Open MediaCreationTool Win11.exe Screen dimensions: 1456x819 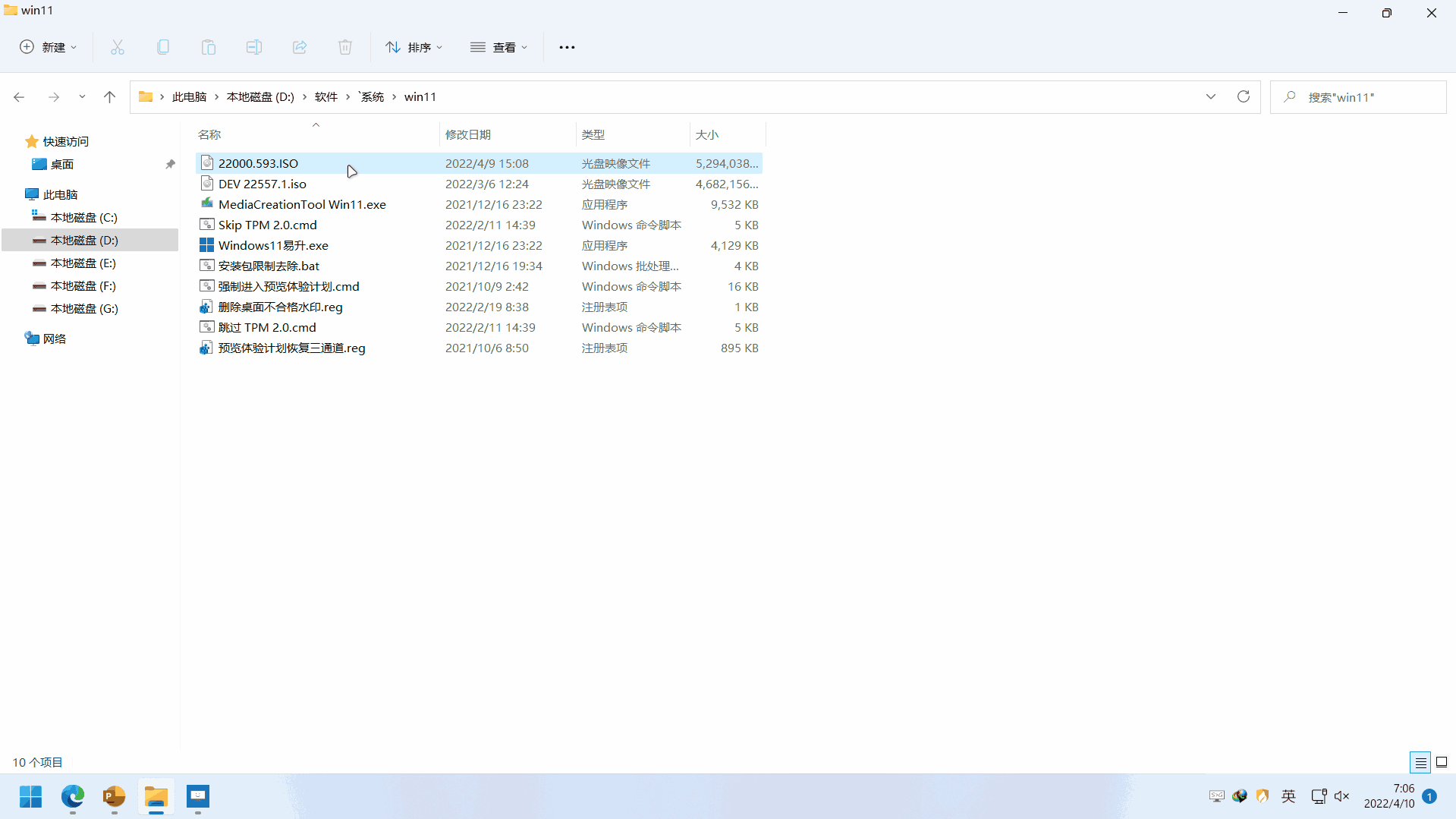pyautogui.click(x=302, y=203)
